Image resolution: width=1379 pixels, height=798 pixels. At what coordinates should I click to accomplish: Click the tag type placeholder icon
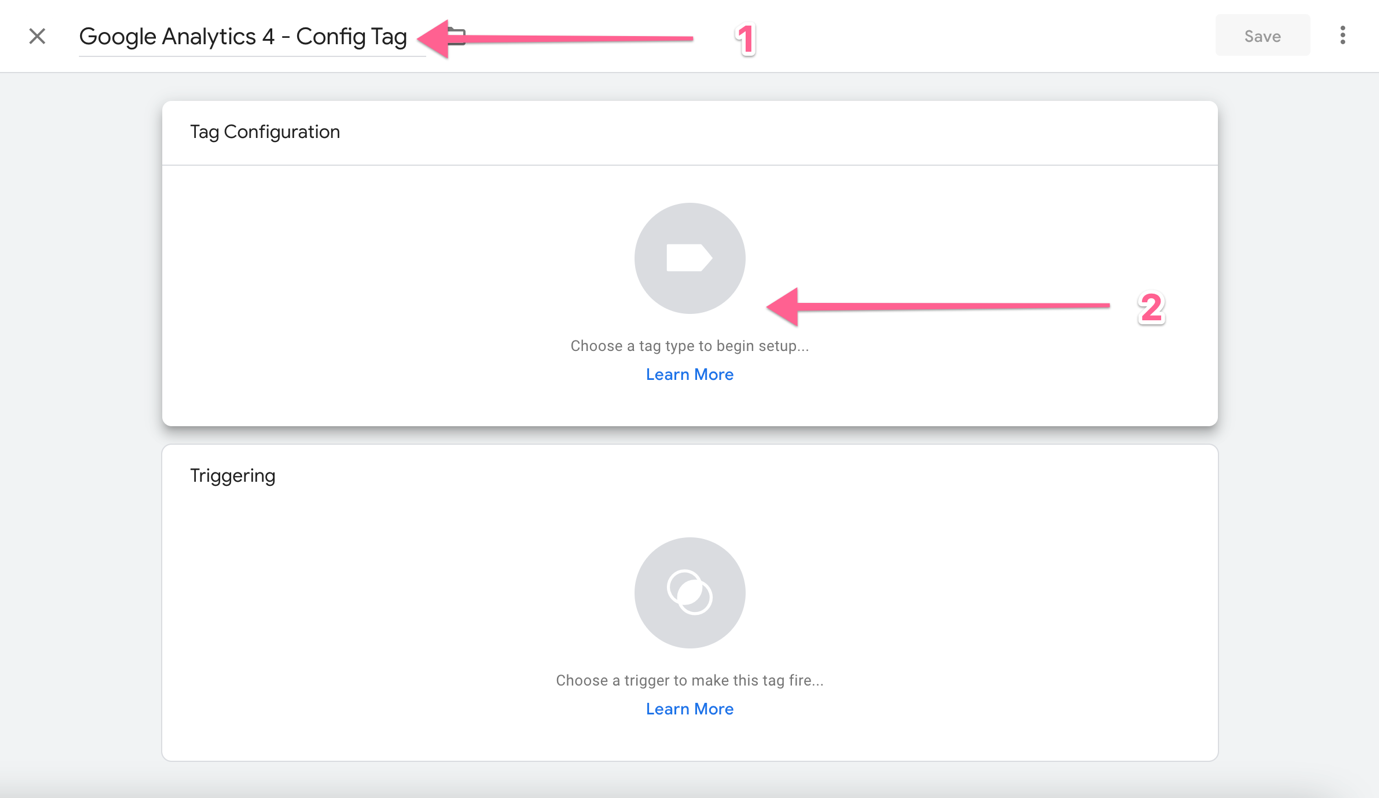pos(690,258)
